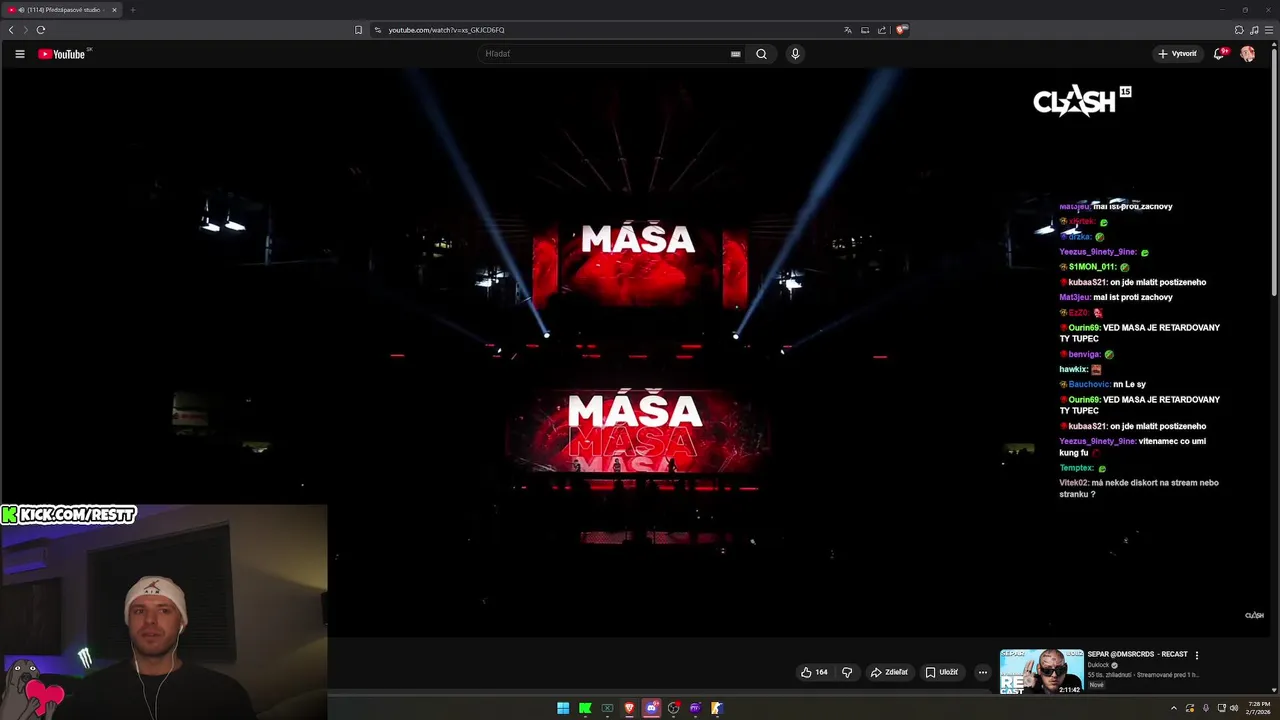Click chat username Bauchovic
This screenshot has height=720, width=1280.
click(x=1089, y=384)
